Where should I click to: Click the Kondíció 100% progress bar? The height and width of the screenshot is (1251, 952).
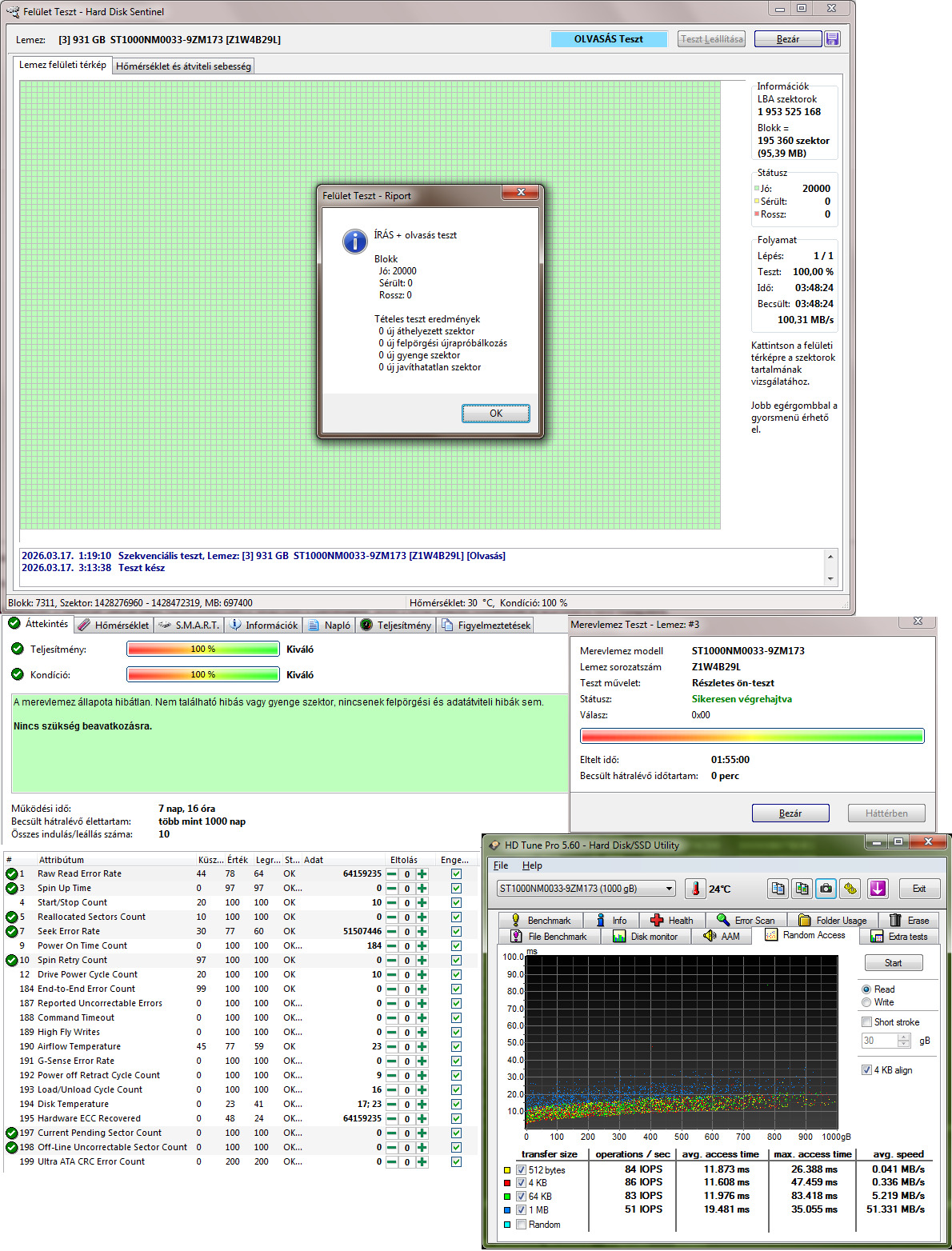203,675
